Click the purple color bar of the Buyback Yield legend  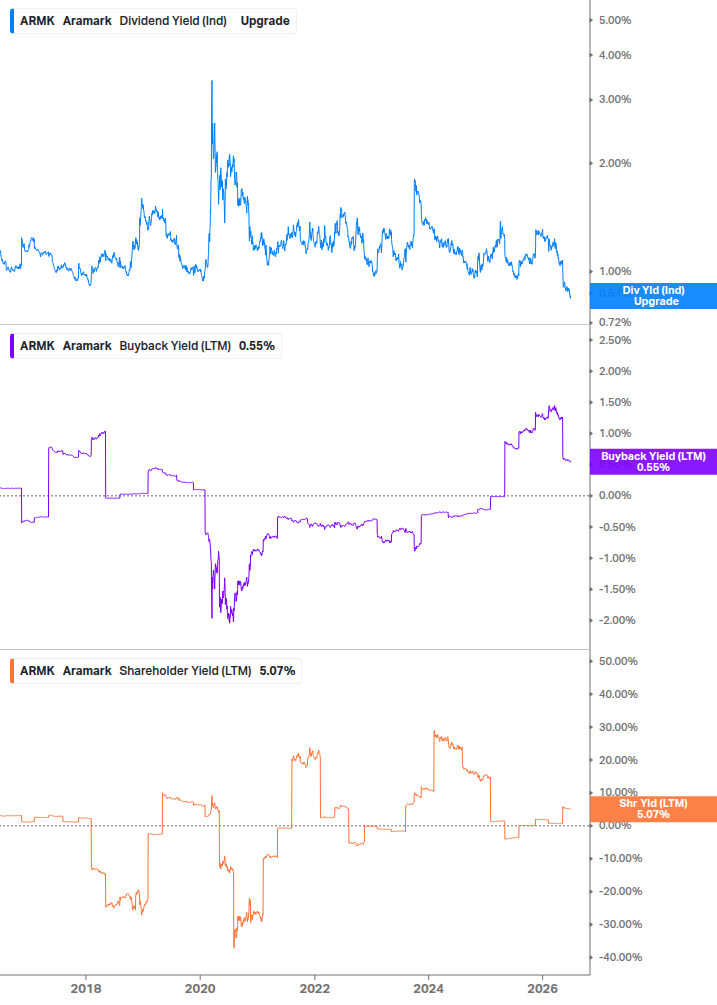tap(12, 346)
